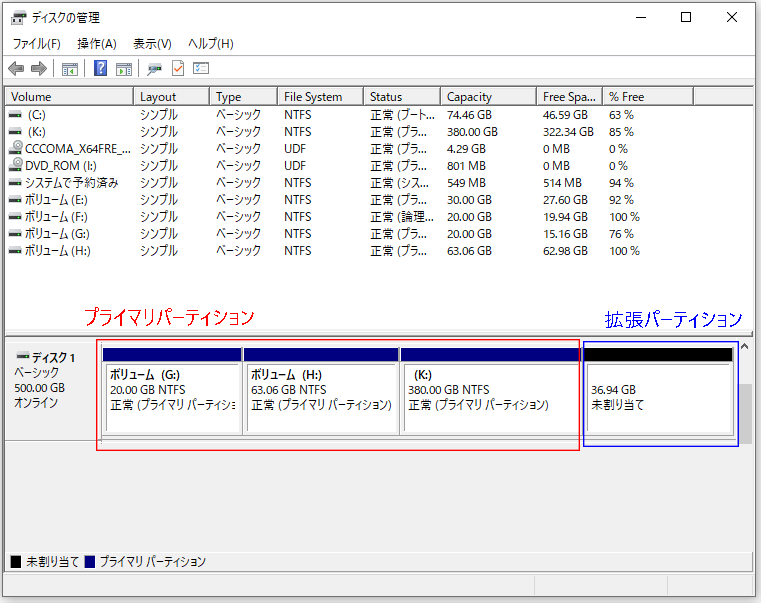
Task: Click the Forward arrow toolbar icon
Action: (39, 68)
